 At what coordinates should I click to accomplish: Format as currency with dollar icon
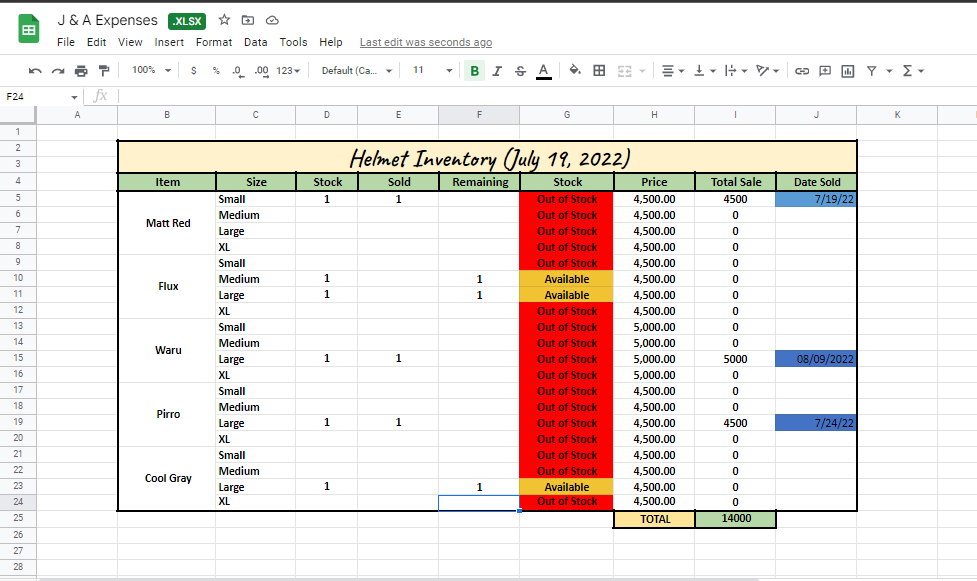pos(194,71)
